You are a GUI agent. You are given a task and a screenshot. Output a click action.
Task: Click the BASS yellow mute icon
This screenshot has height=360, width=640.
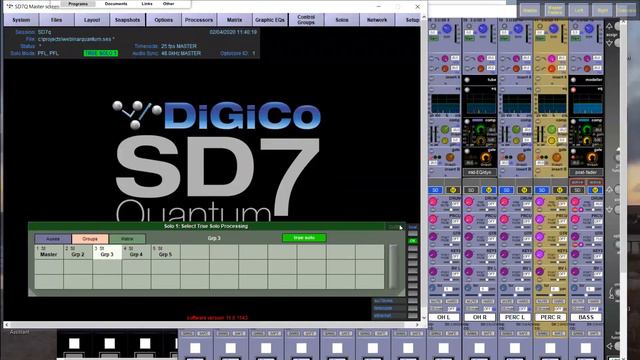point(595,190)
